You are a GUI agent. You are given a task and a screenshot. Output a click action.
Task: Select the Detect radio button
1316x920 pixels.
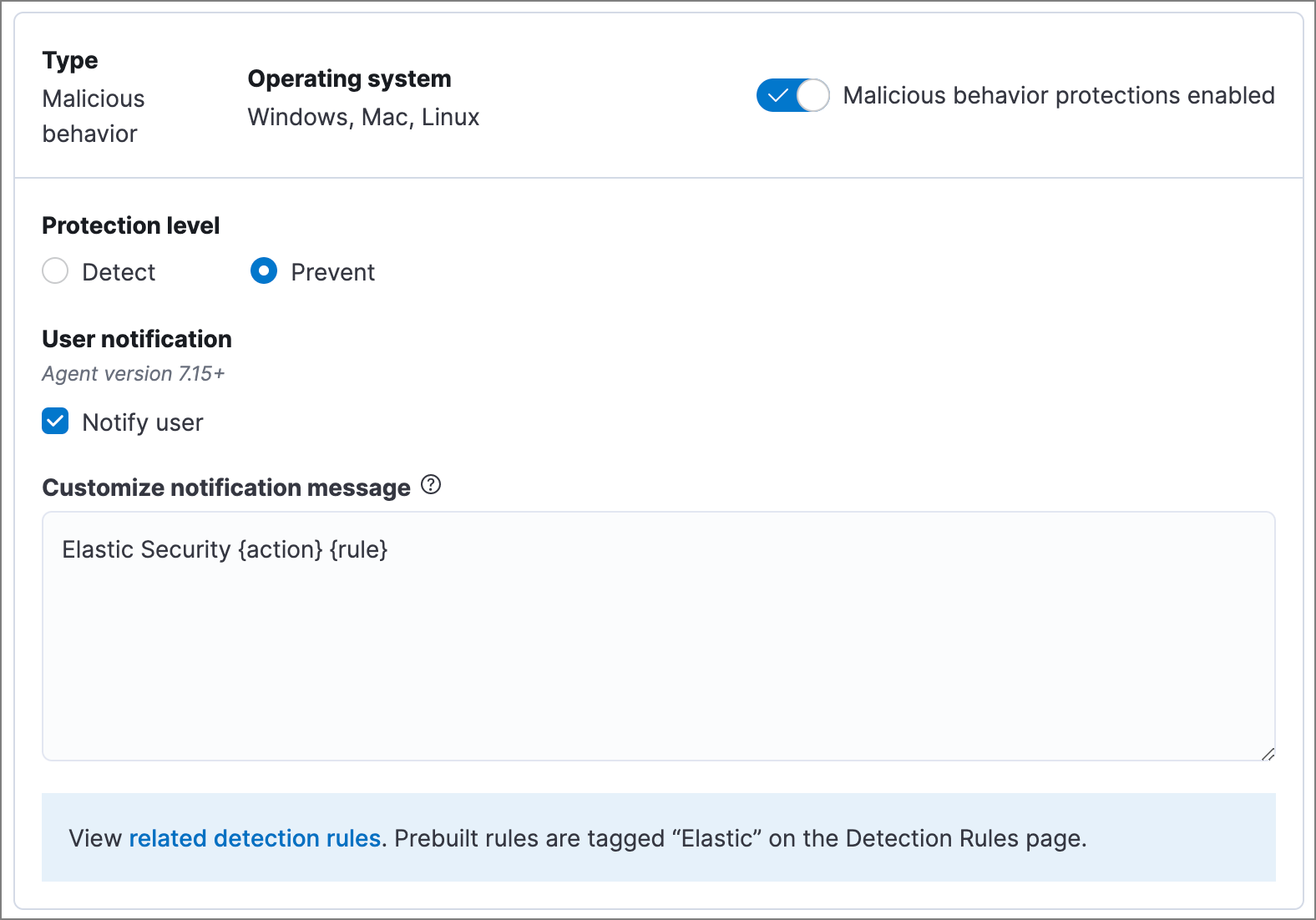tap(55, 271)
